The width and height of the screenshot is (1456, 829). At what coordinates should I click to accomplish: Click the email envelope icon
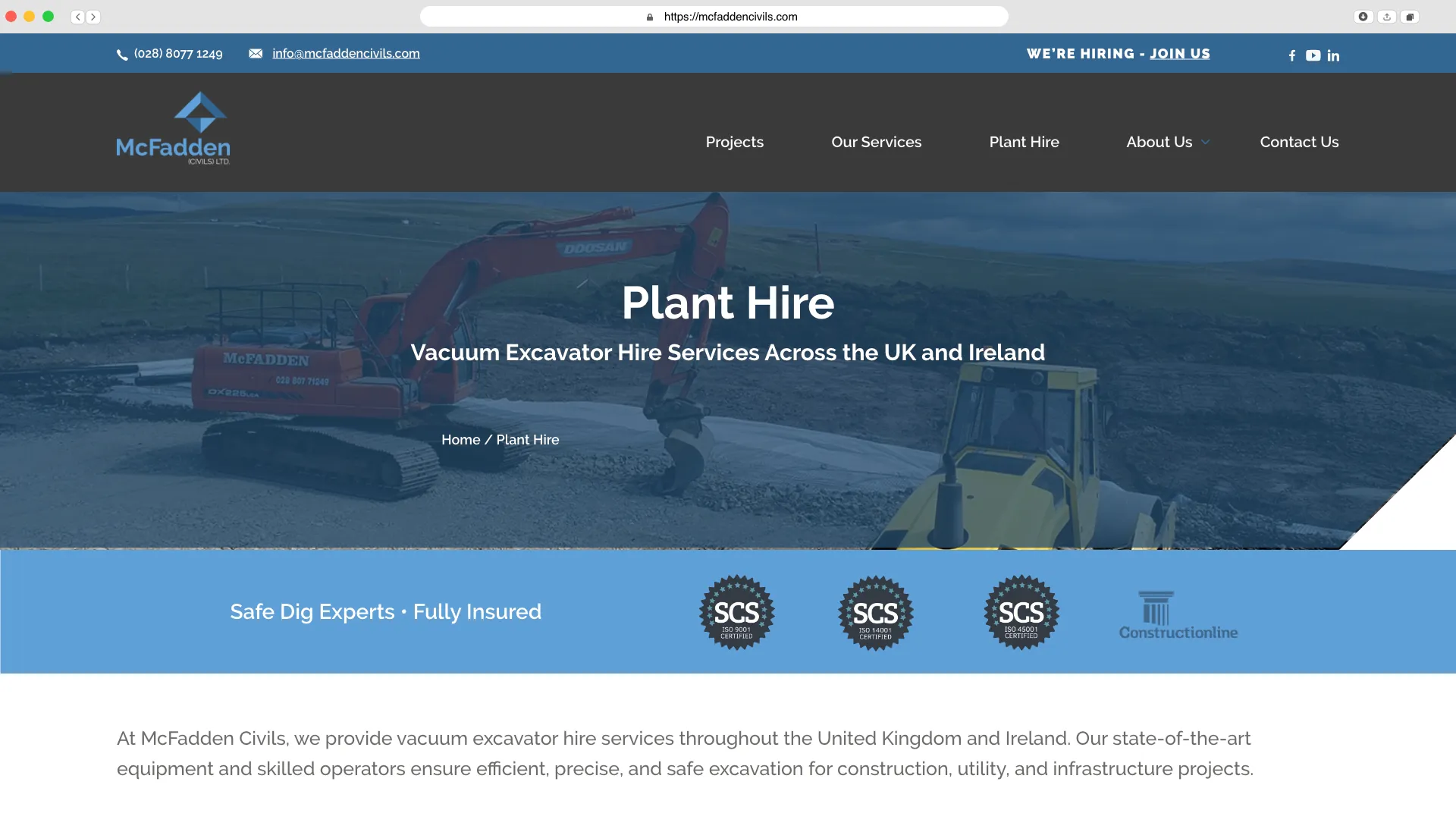pos(256,53)
